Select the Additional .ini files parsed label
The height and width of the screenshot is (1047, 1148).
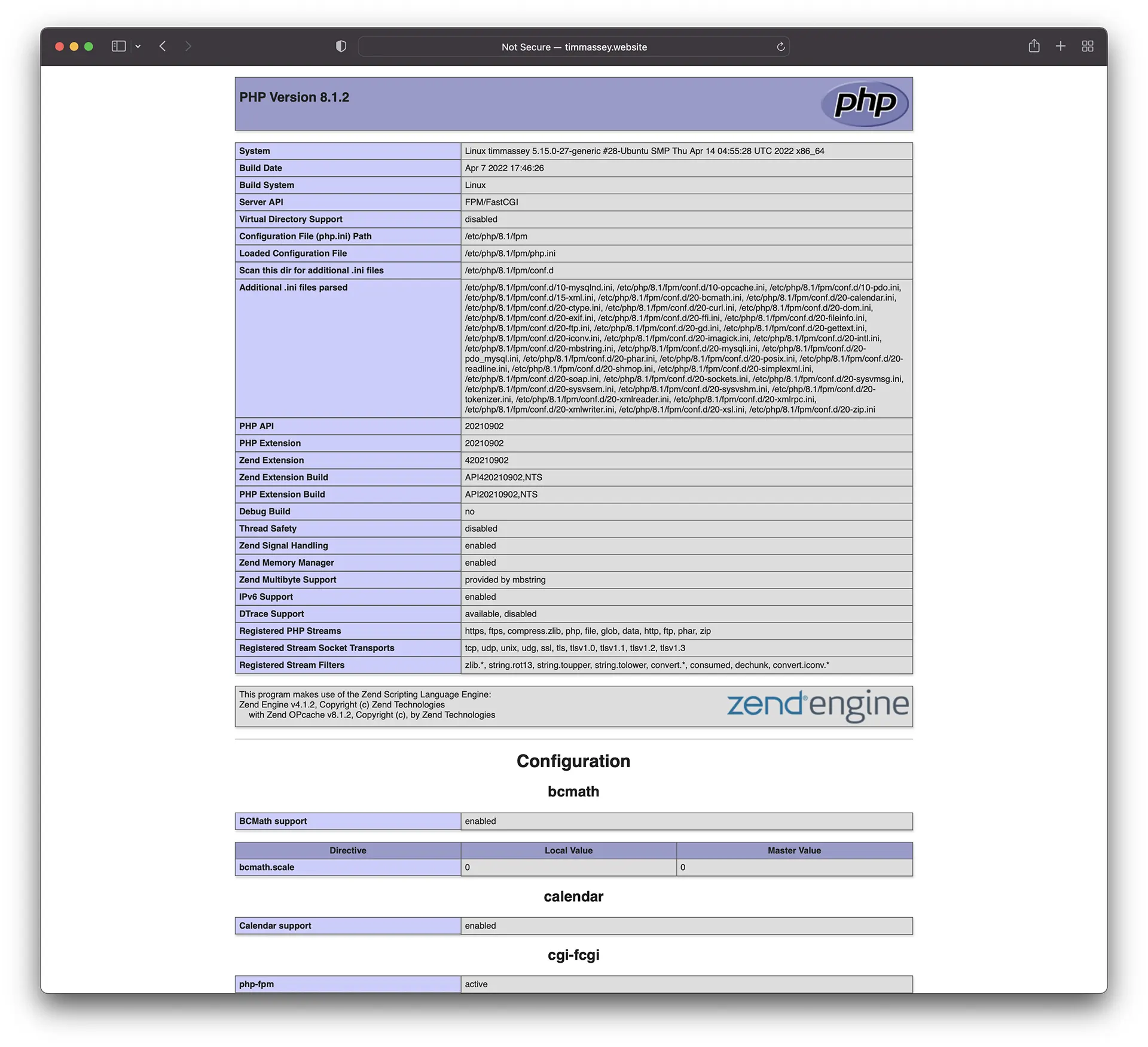pos(293,288)
